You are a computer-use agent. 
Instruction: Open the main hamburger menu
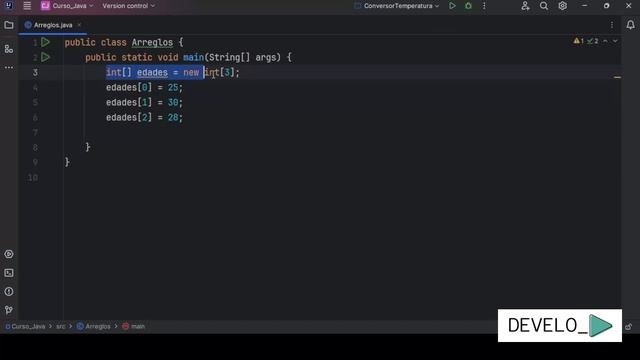tap(27, 6)
